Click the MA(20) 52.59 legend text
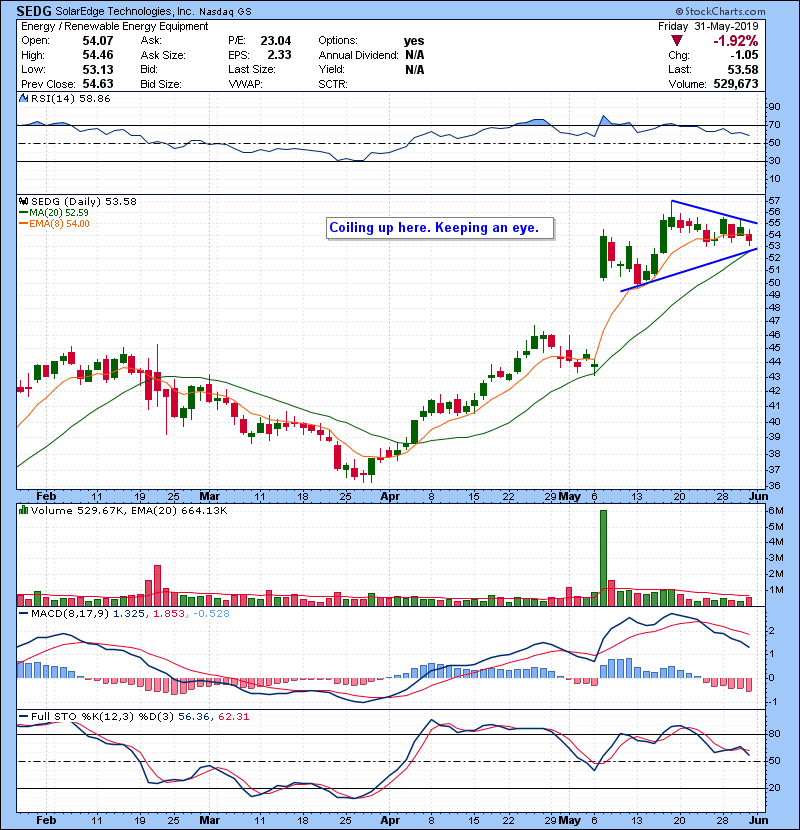The image size is (800, 830). [x=59, y=213]
